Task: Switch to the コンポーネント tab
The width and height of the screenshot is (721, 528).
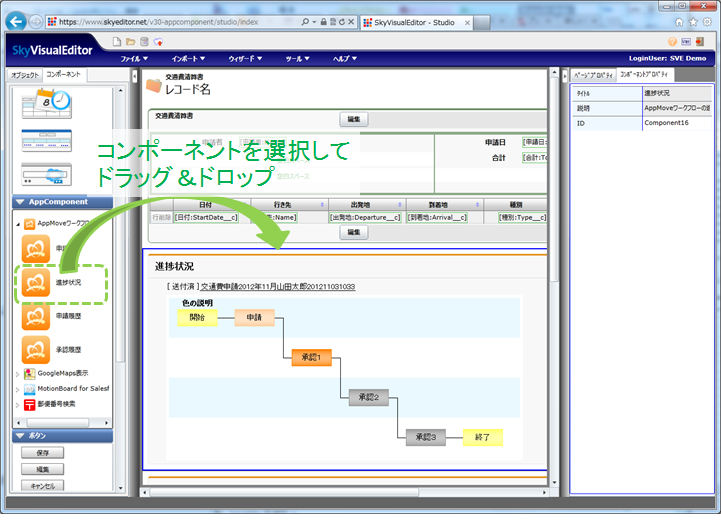Action: (64, 75)
